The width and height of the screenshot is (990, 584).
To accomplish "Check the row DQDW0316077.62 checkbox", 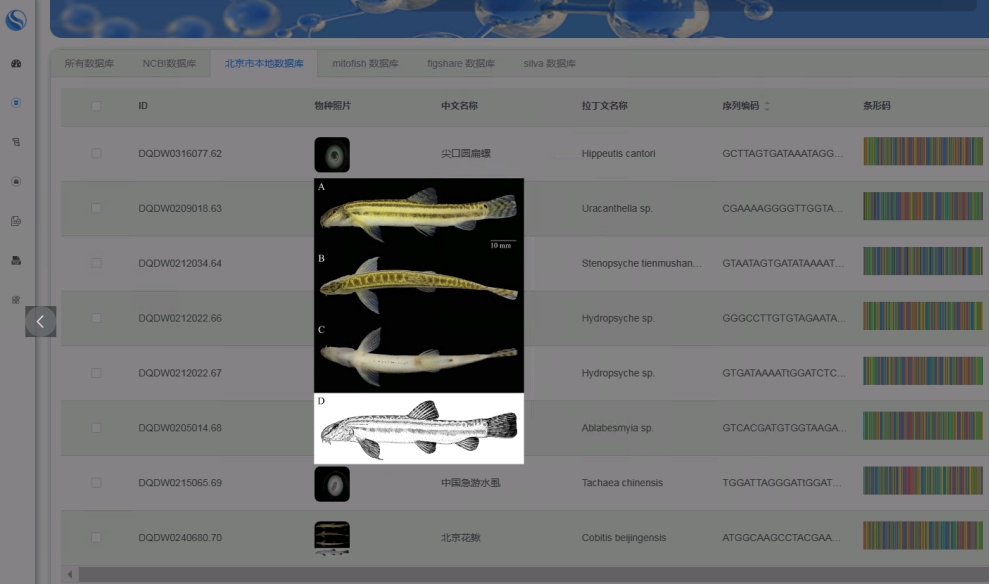I will (x=96, y=154).
